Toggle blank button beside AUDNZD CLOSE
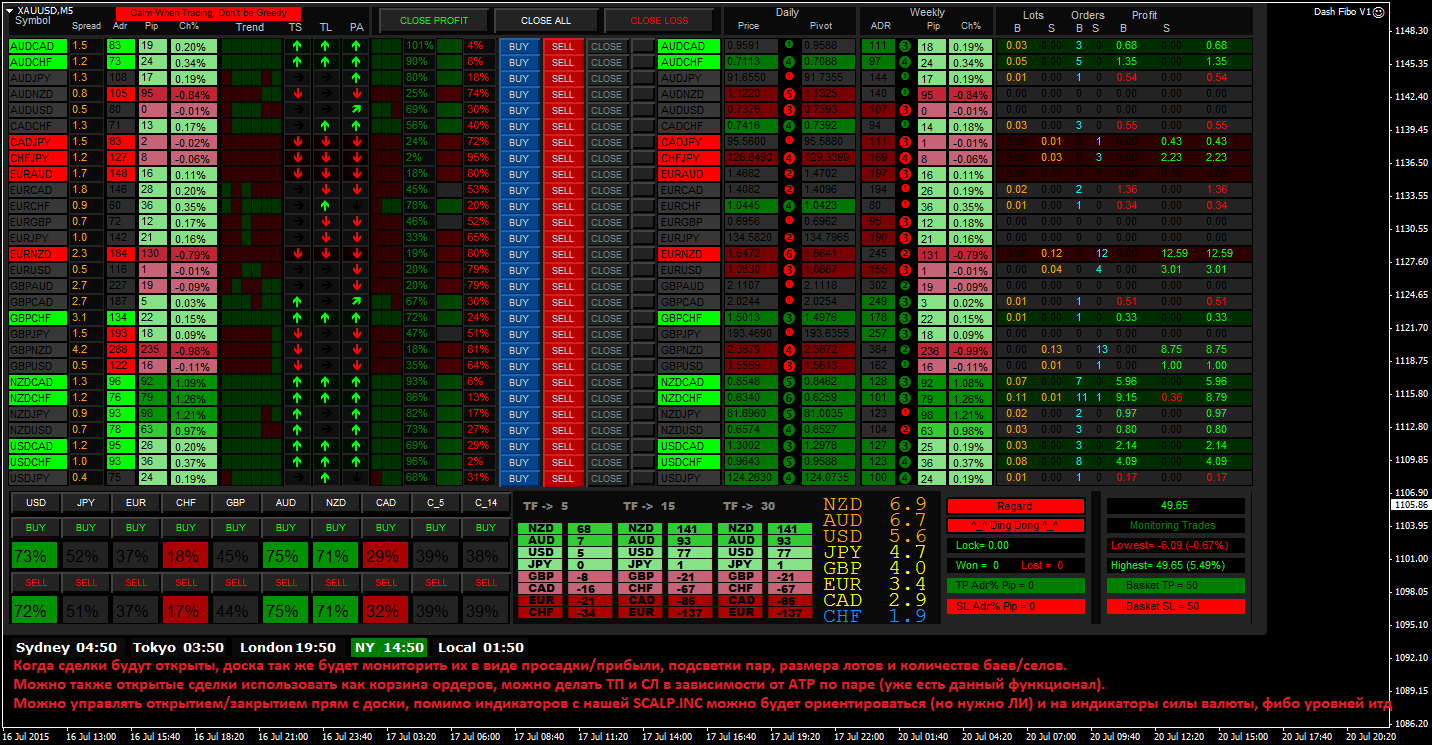 pos(642,94)
